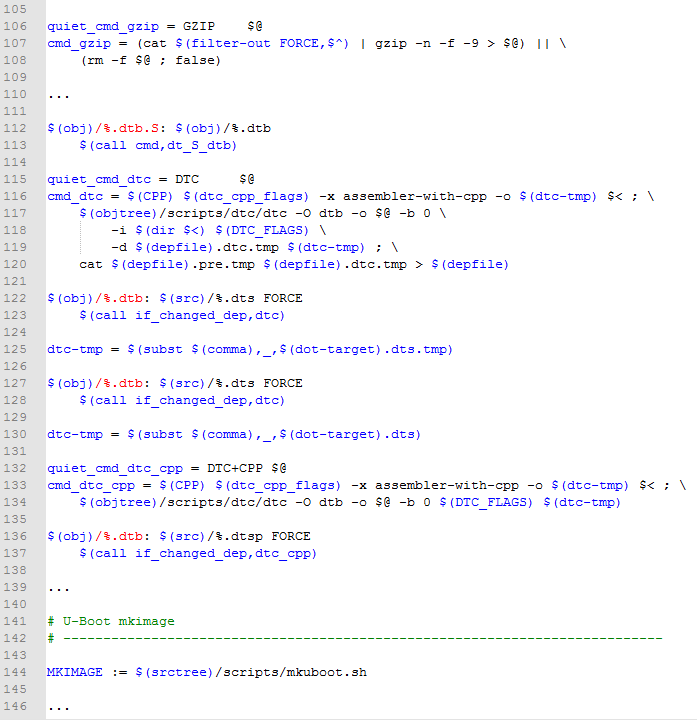
Task: Click $(objtree)/scripts/dtc/dtc on line 117
Action: 183,214
